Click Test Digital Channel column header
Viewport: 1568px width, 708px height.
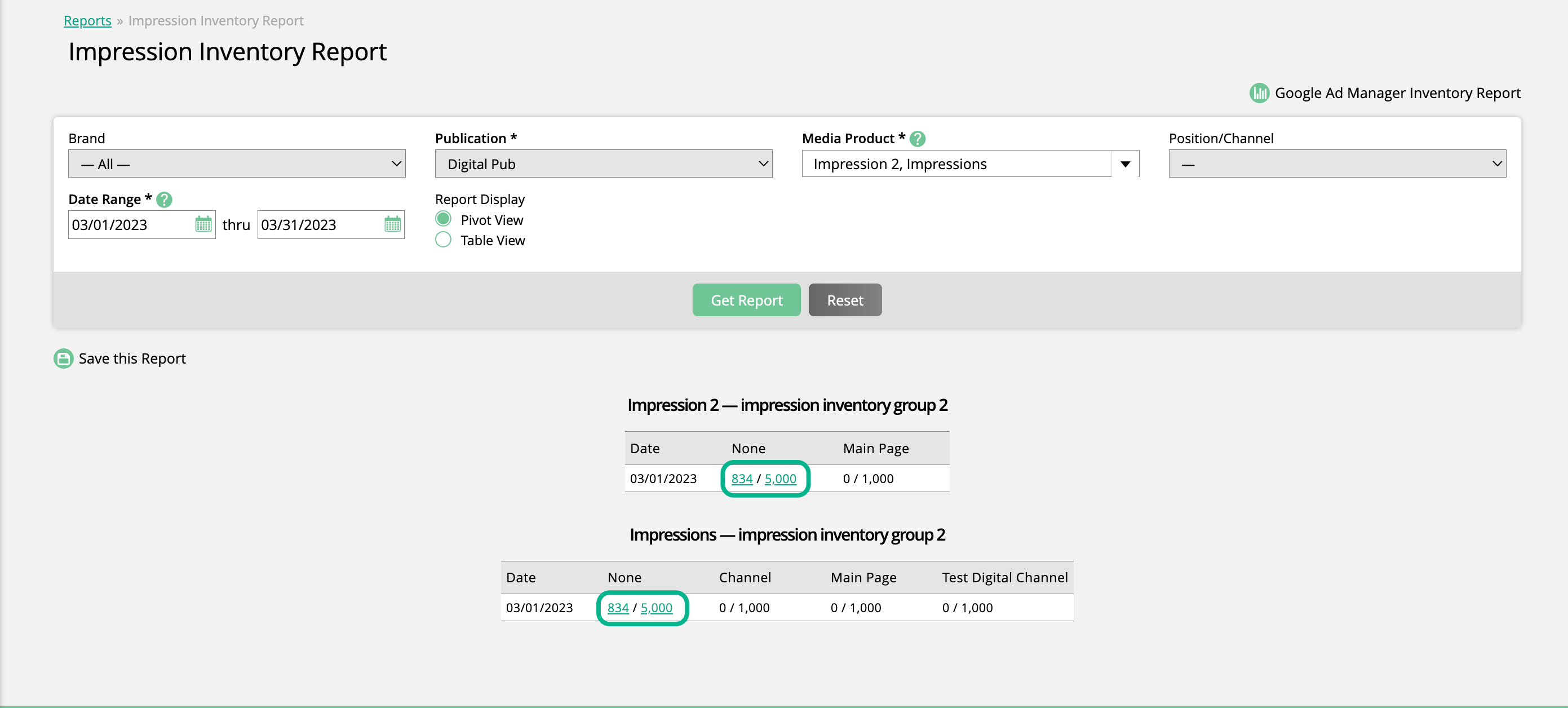pyautogui.click(x=1004, y=577)
